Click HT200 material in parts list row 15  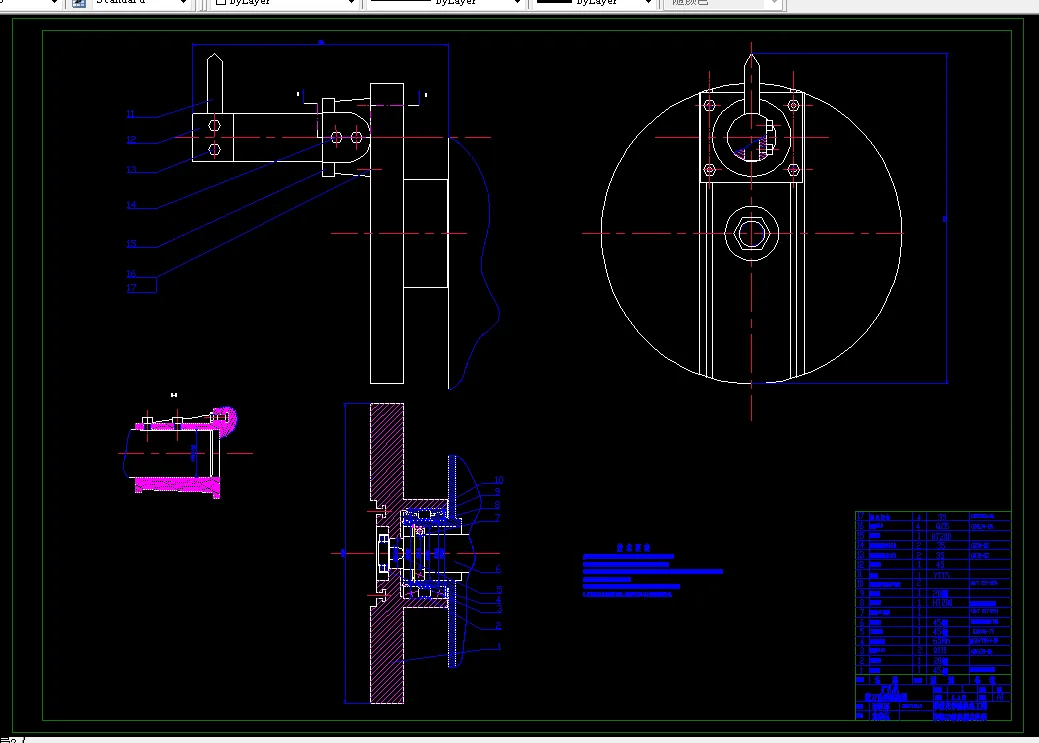[x=941, y=536]
